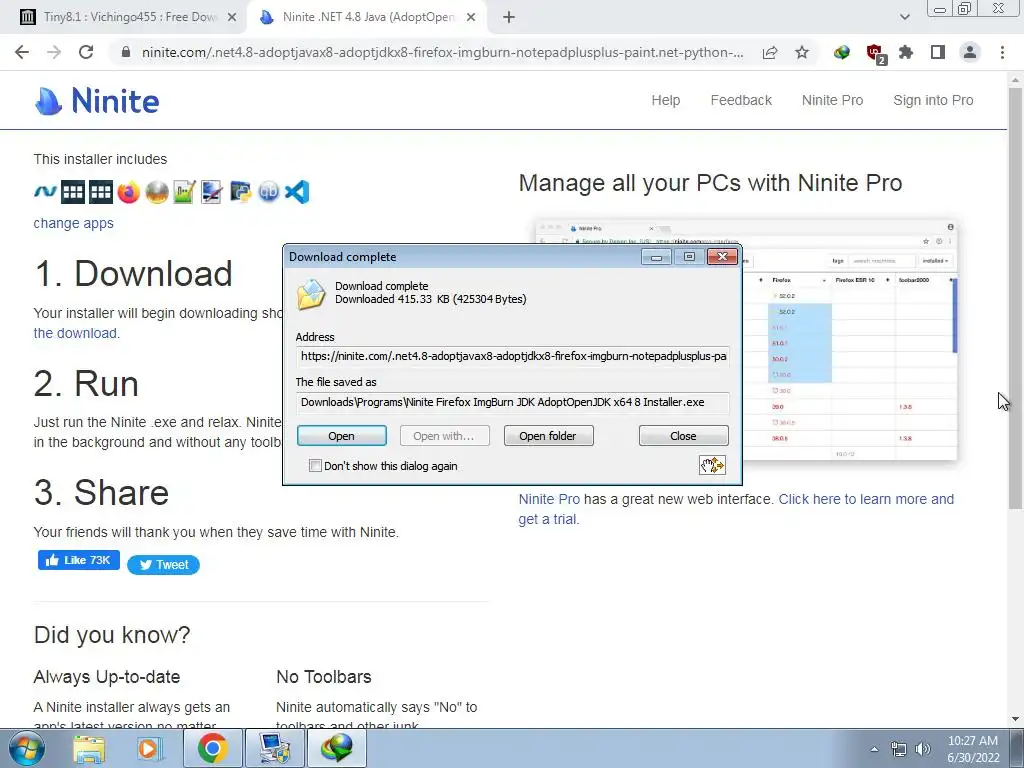Click "Click here to learn more" link
This screenshot has width=1024, height=768.
pyautogui.click(x=866, y=499)
